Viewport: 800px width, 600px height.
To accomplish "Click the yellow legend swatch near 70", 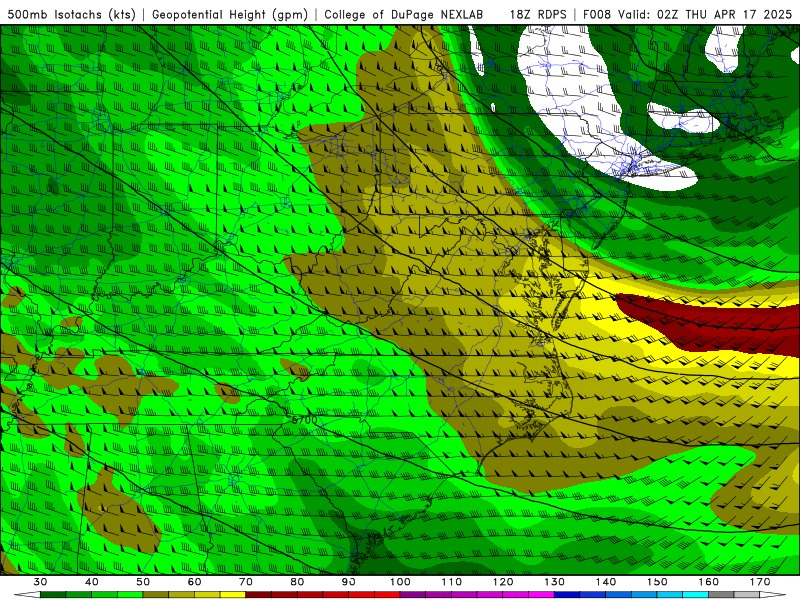I will point(233,595).
